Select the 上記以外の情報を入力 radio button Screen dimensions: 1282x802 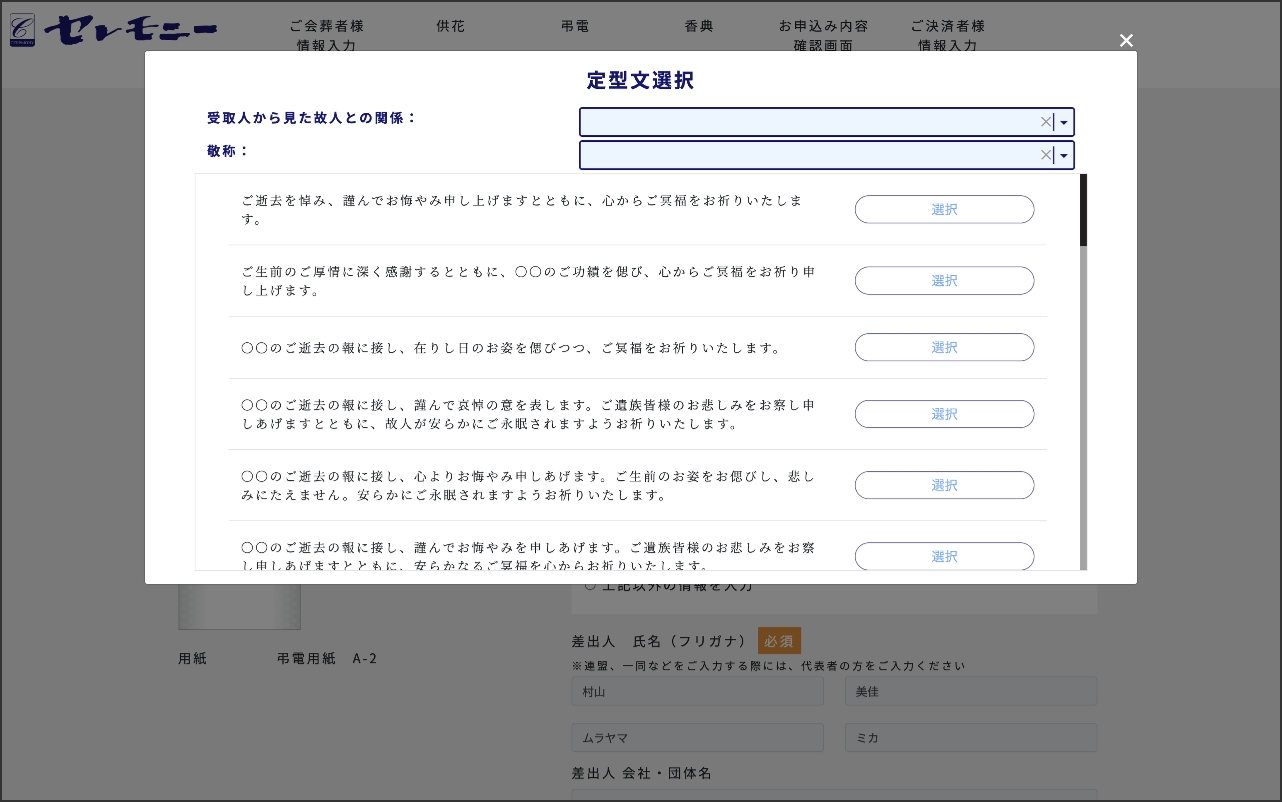pyautogui.click(x=590, y=587)
